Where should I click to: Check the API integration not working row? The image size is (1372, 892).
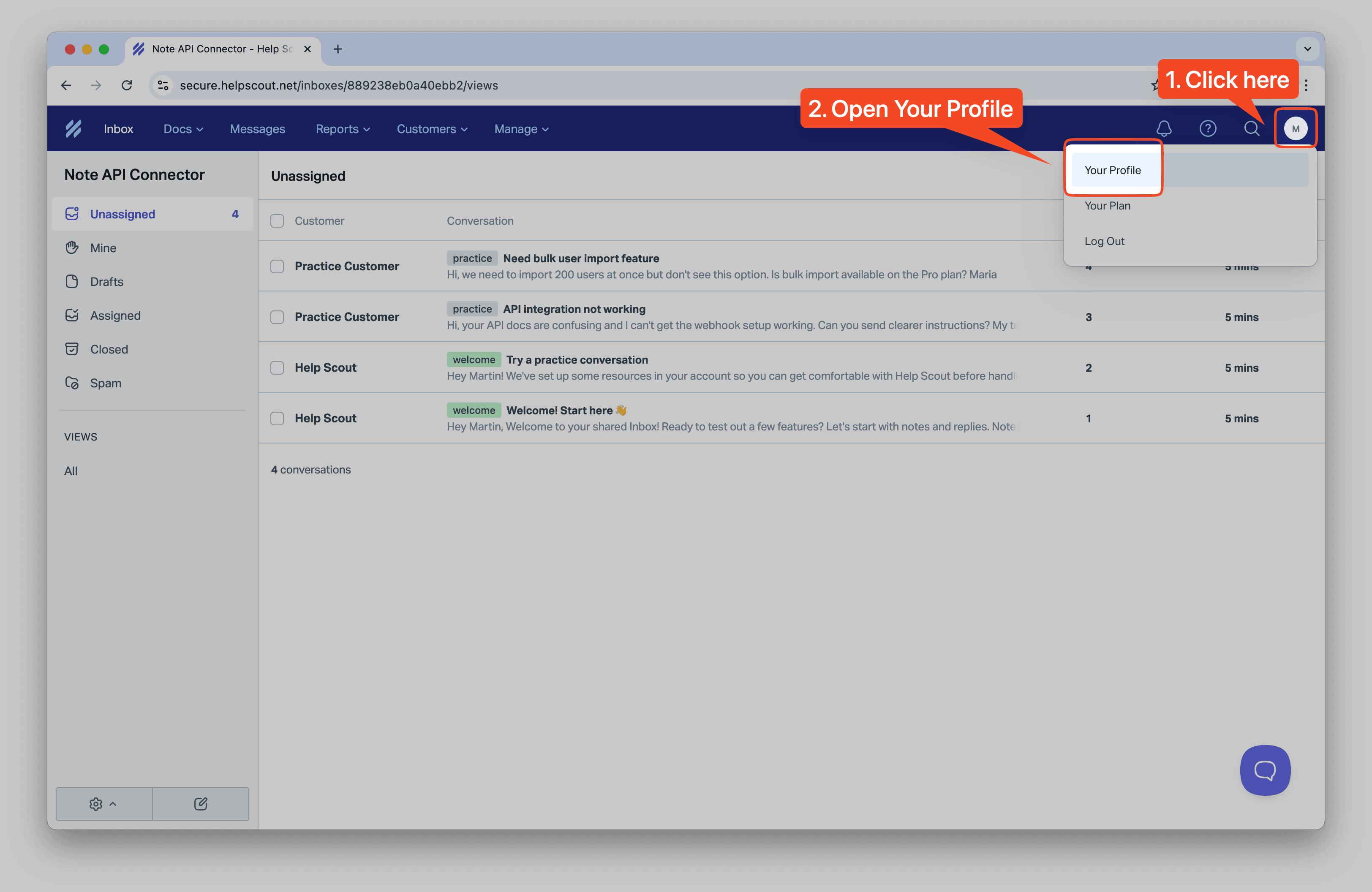[x=277, y=317]
